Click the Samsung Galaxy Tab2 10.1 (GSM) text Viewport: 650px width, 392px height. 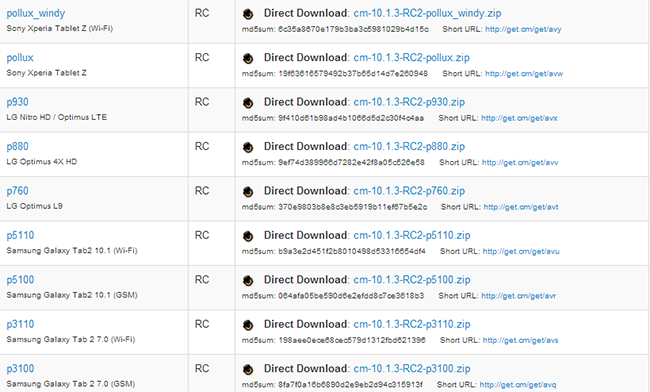click(x=72, y=295)
